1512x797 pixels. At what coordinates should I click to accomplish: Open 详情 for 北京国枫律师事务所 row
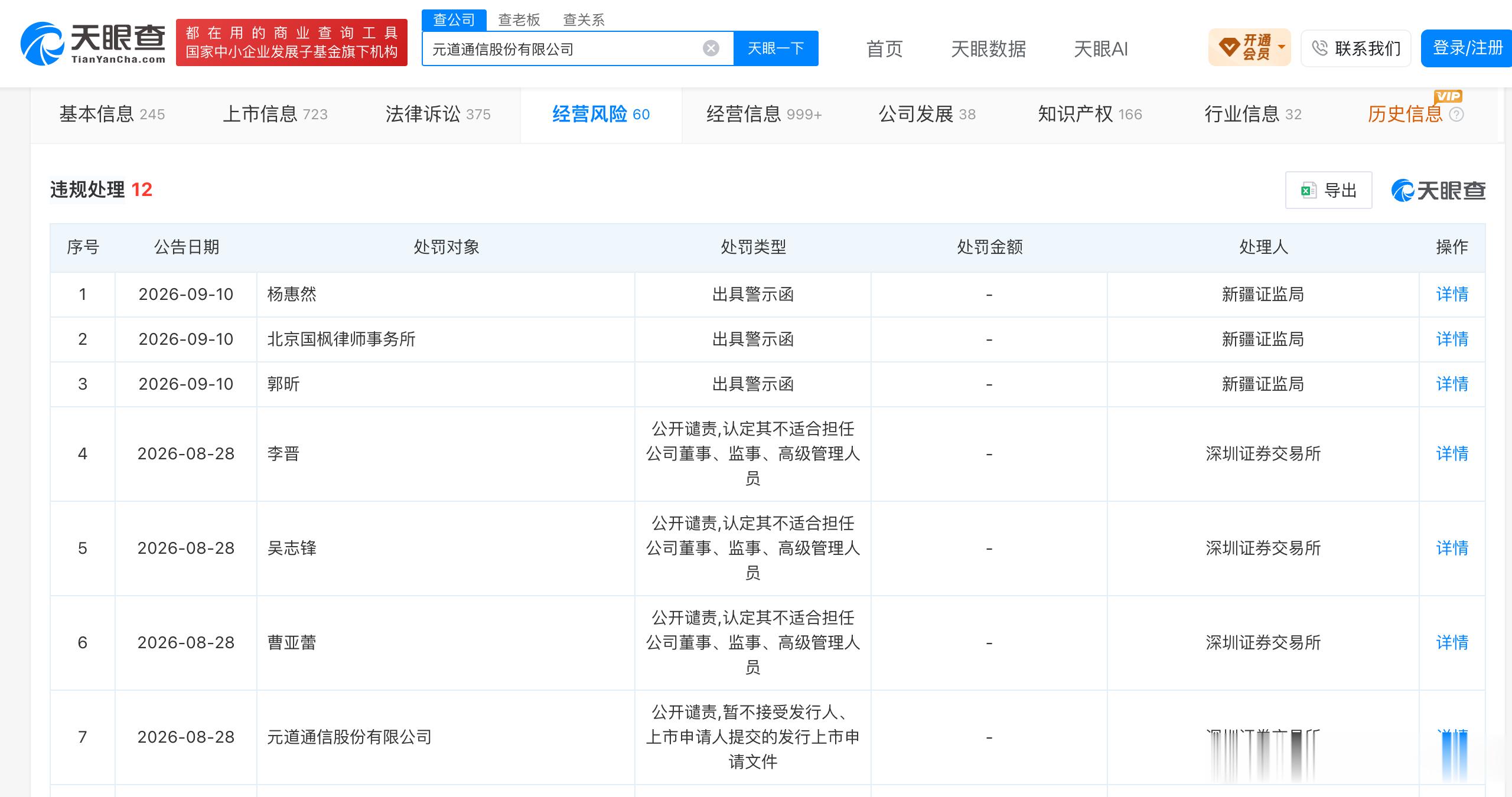point(1452,339)
